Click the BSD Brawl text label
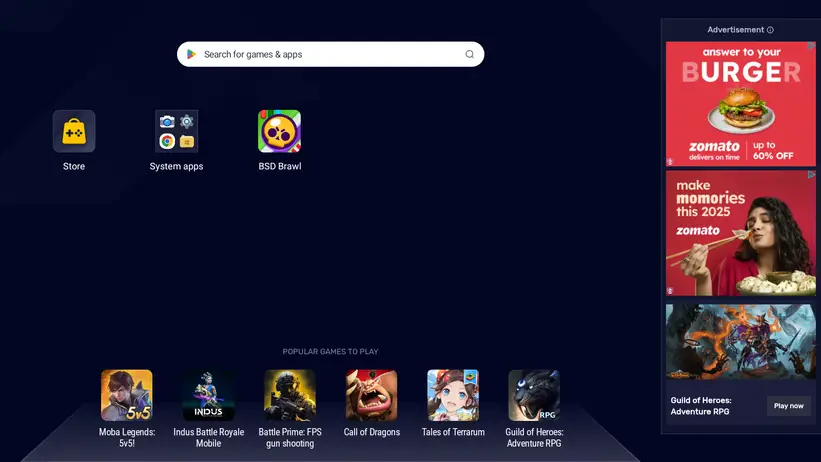The height and width of the screenshot is (462, 821). click(x=279, y=166)
